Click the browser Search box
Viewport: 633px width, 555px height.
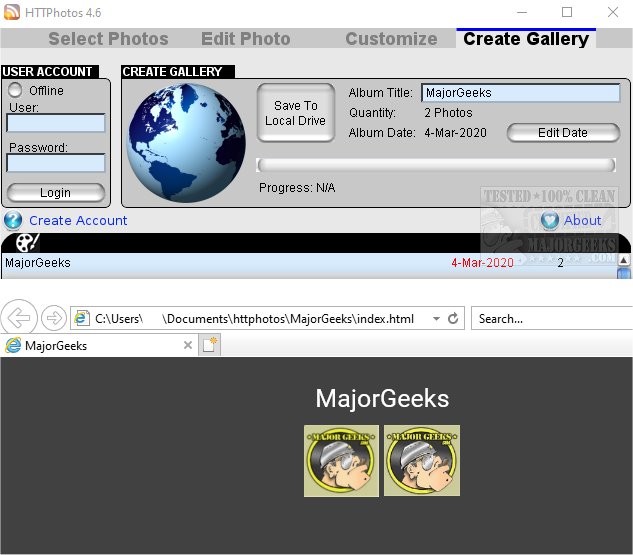(551, 318)
